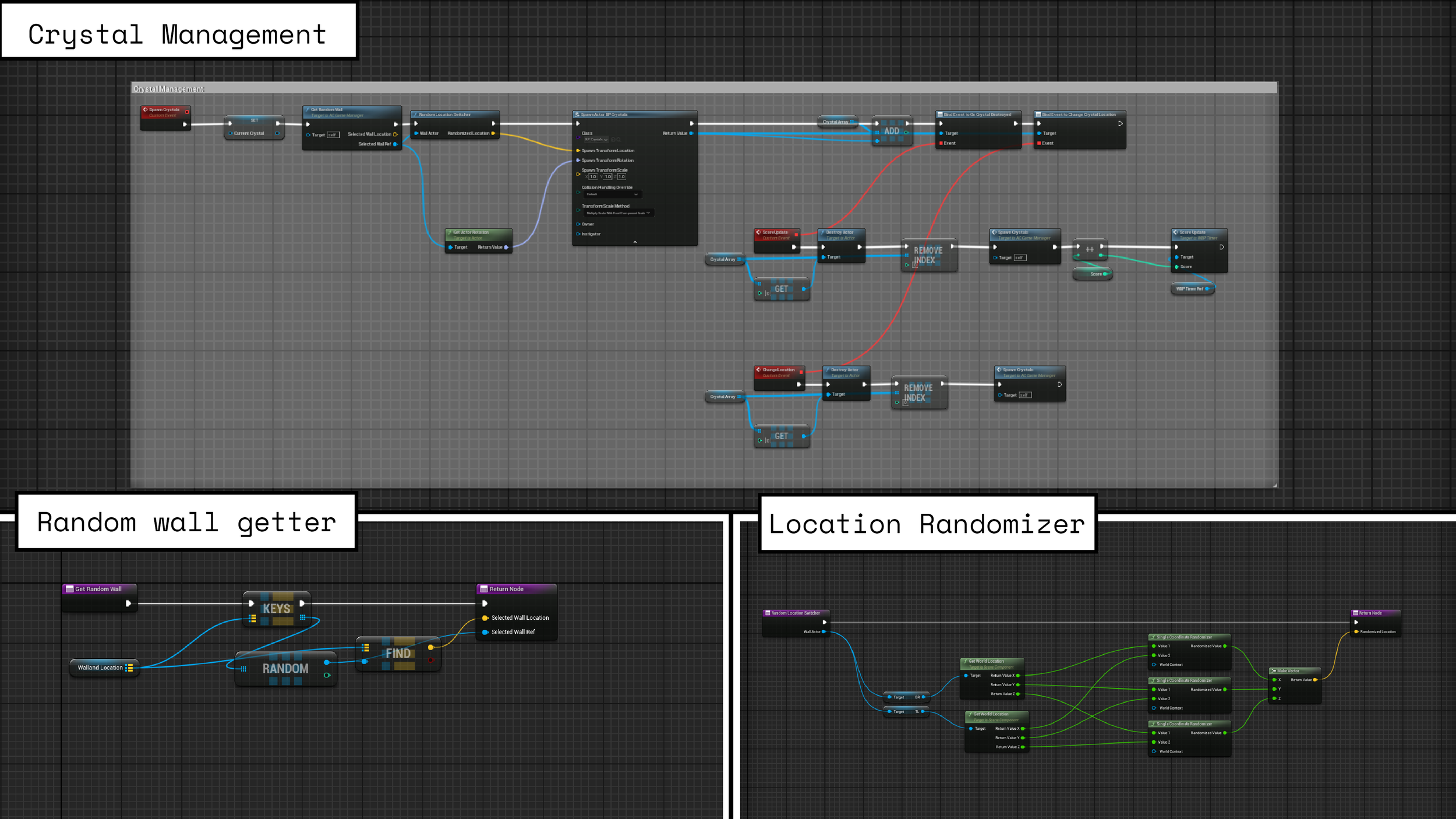The image size is (1456, 819).
Task: Click the WBP Timer Ref variable node
Action: click(x=1192, y=289)
